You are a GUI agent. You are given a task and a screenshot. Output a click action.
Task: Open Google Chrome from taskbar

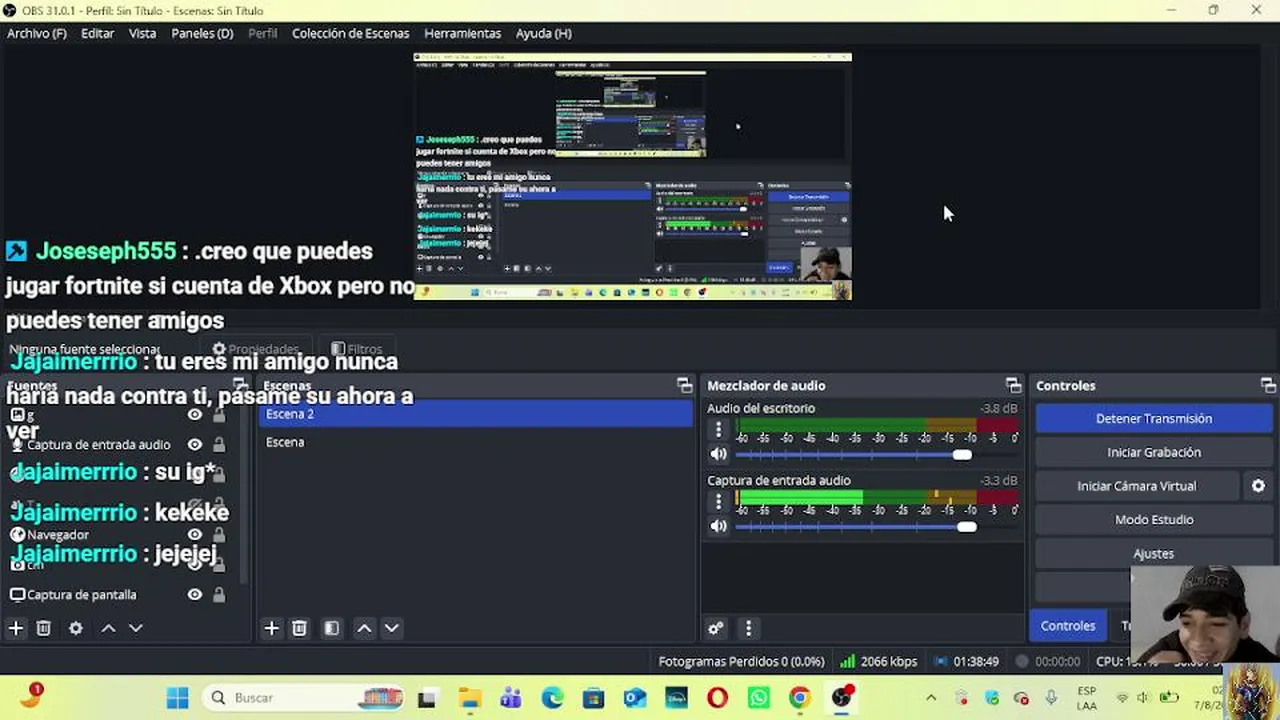799,698
